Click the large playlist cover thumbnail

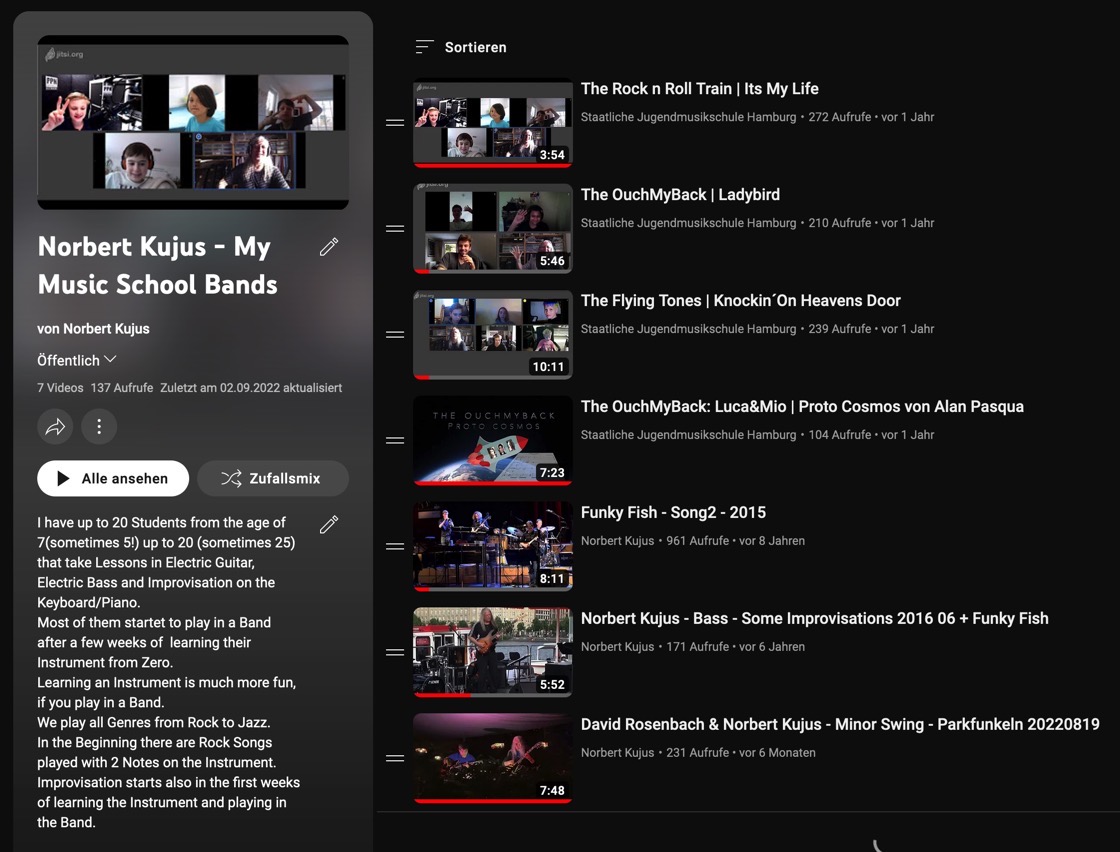(193, 122)
